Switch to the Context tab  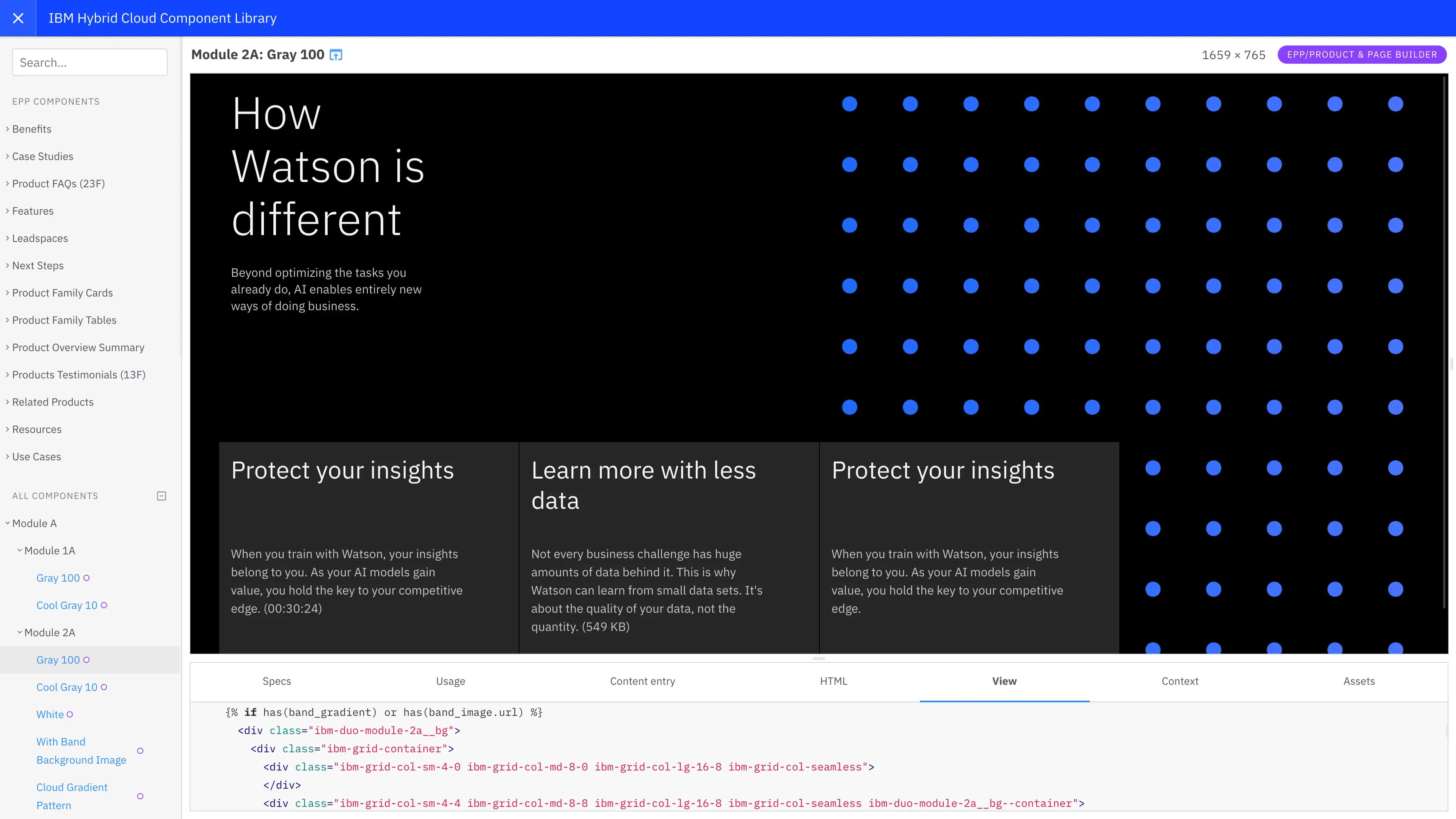click(1180, 681)
